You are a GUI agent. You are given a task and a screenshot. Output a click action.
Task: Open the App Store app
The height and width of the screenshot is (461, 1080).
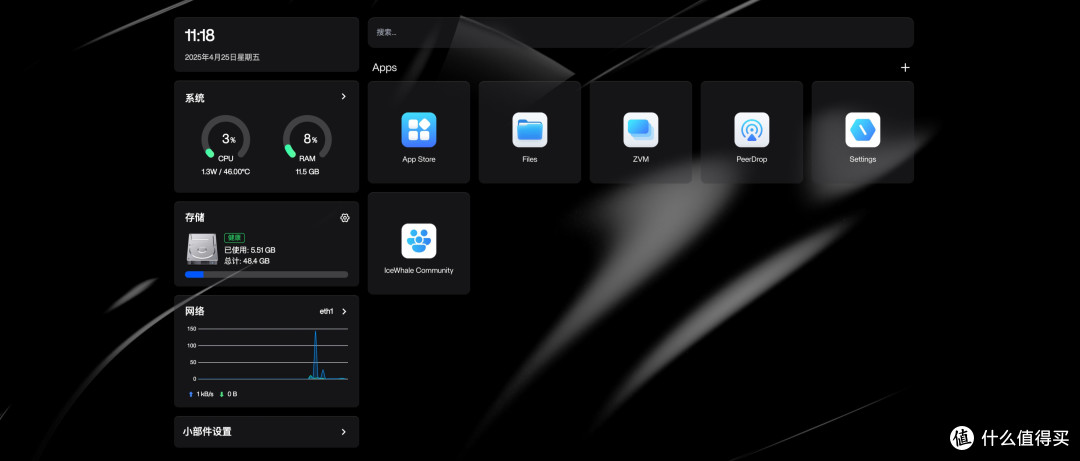click(419, 132)
